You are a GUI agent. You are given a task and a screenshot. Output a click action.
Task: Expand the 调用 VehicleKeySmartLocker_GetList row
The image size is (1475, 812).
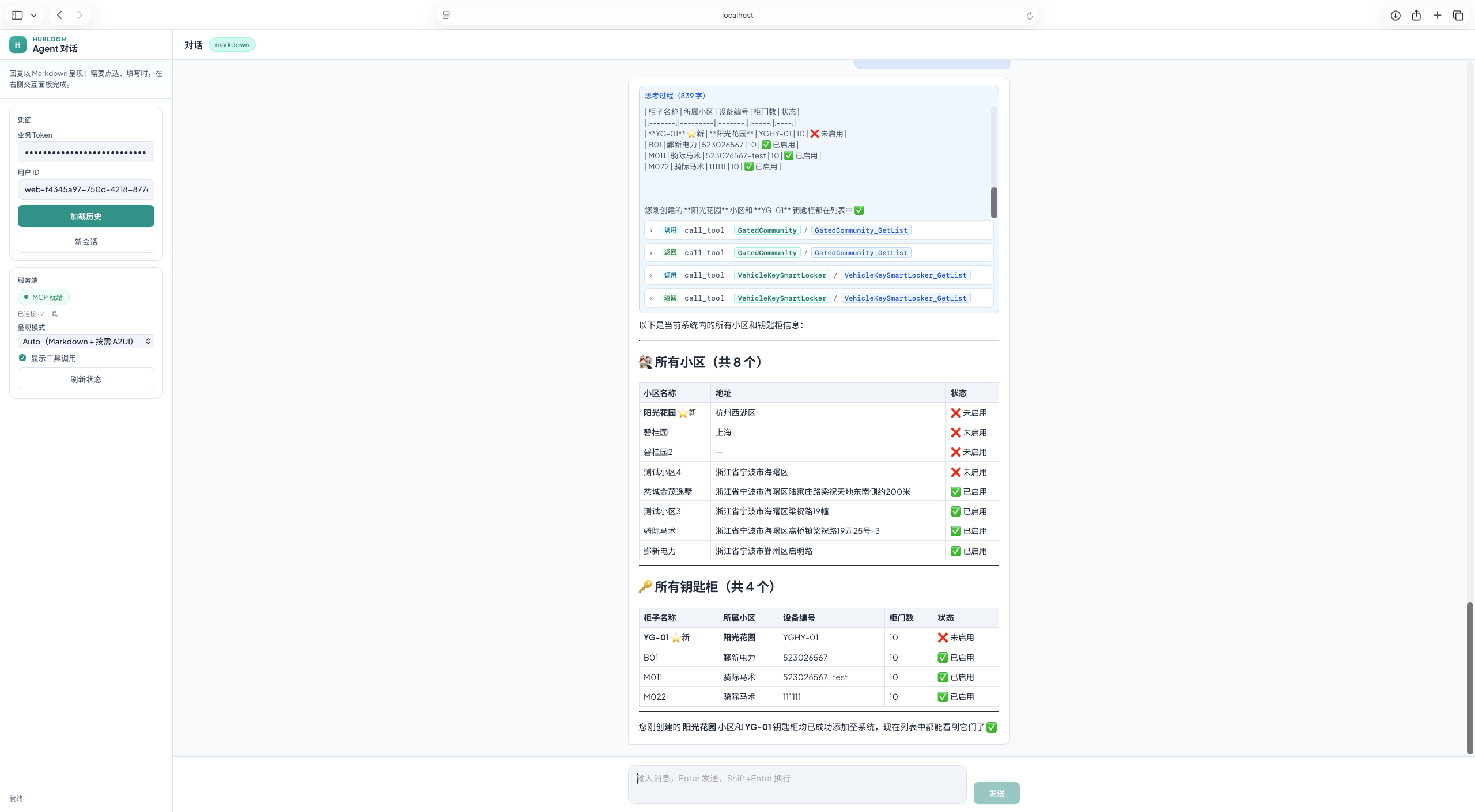coord(818,275)
